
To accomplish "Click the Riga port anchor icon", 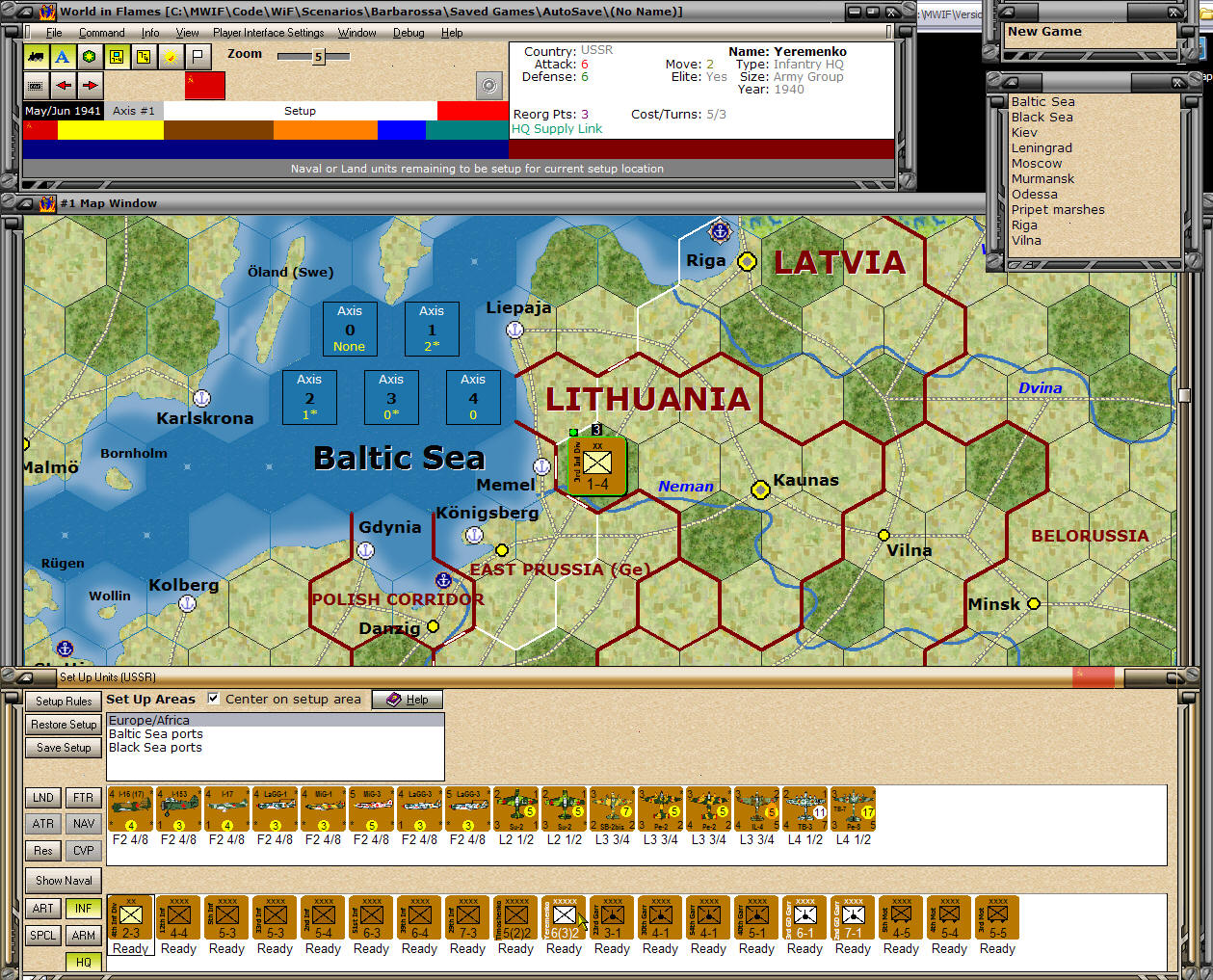I will pyautogui.click(x=719, y=231).
